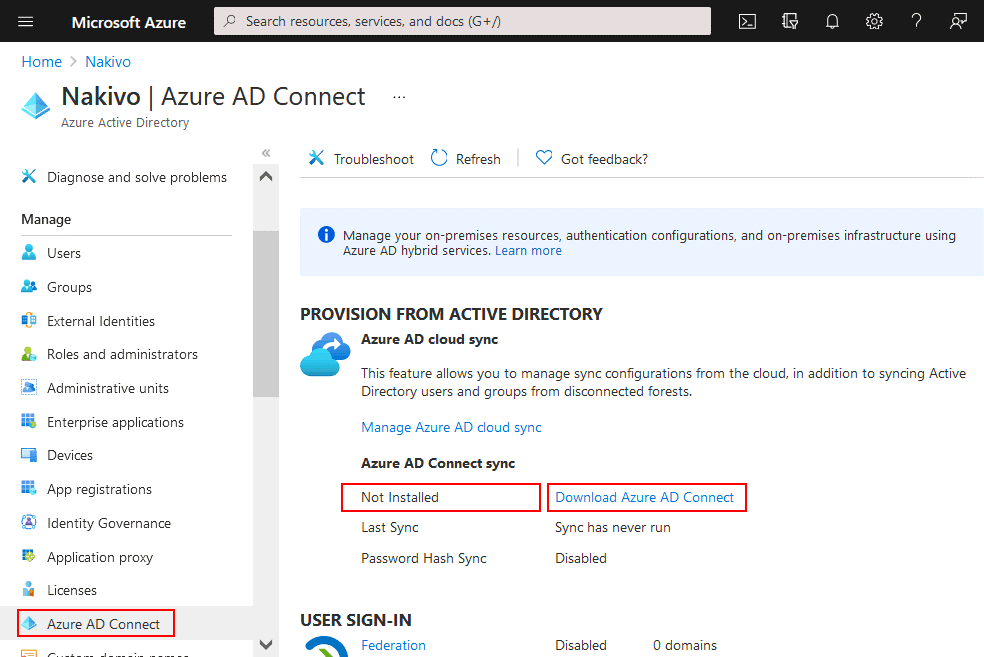
Task: Send feedback using the smiley icon
Action: pos(958,21)
